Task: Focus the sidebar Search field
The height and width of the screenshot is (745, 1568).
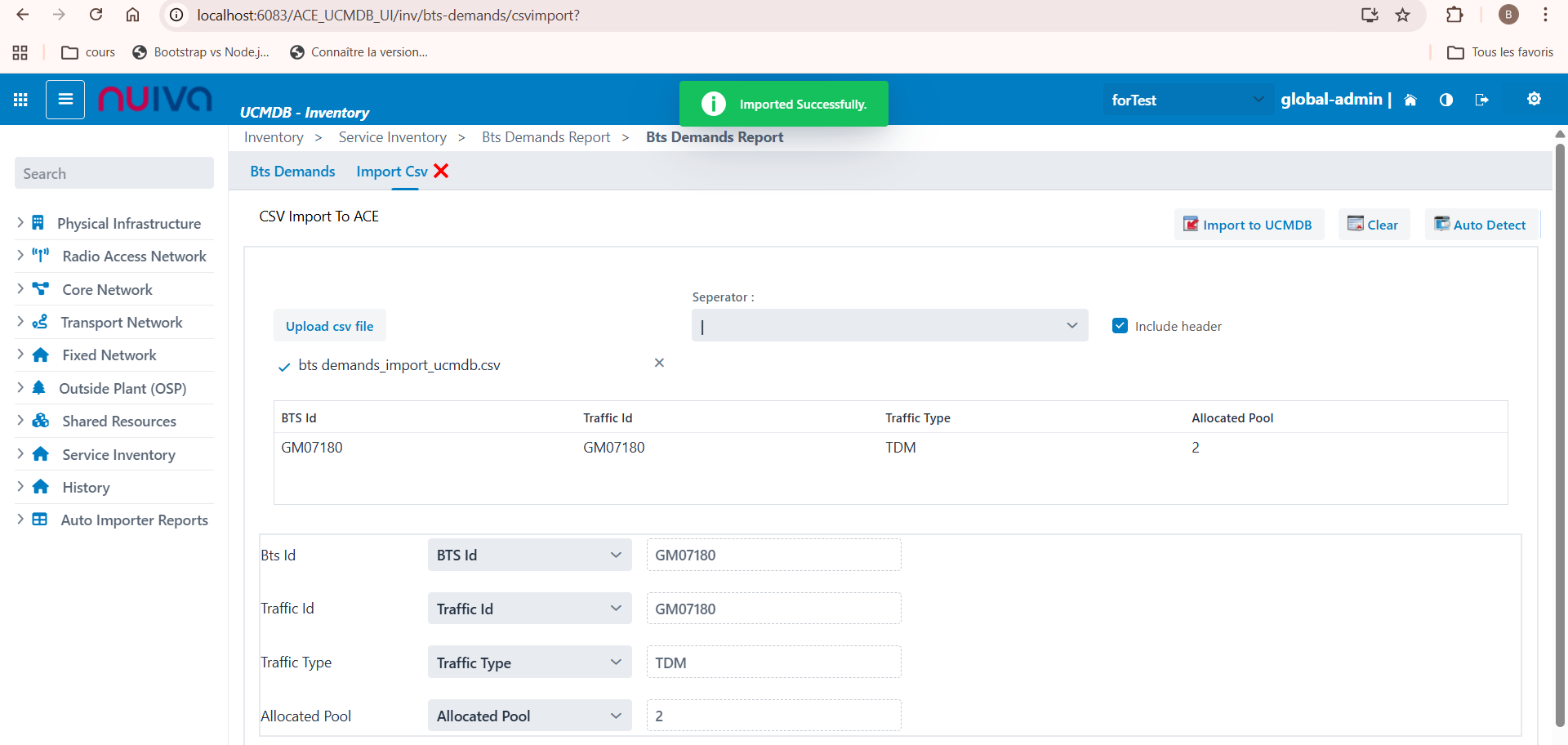Action: (114, 173)
